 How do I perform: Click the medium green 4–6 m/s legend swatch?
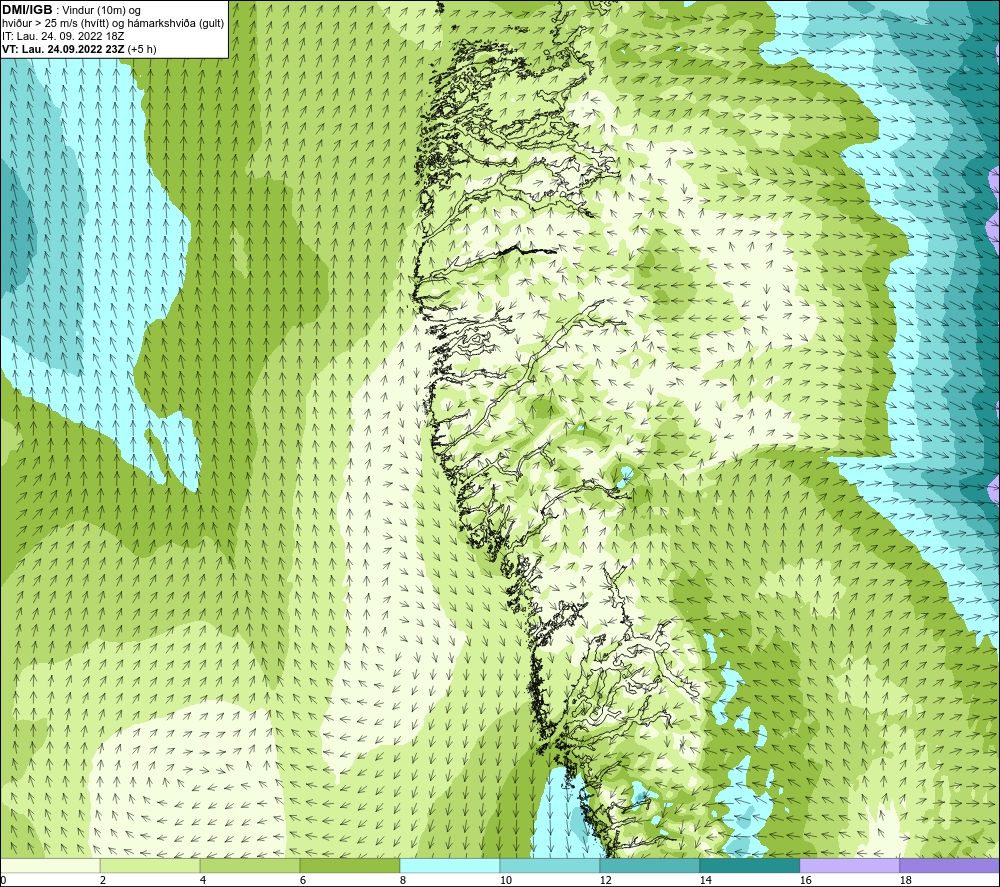tap(250, 865)
